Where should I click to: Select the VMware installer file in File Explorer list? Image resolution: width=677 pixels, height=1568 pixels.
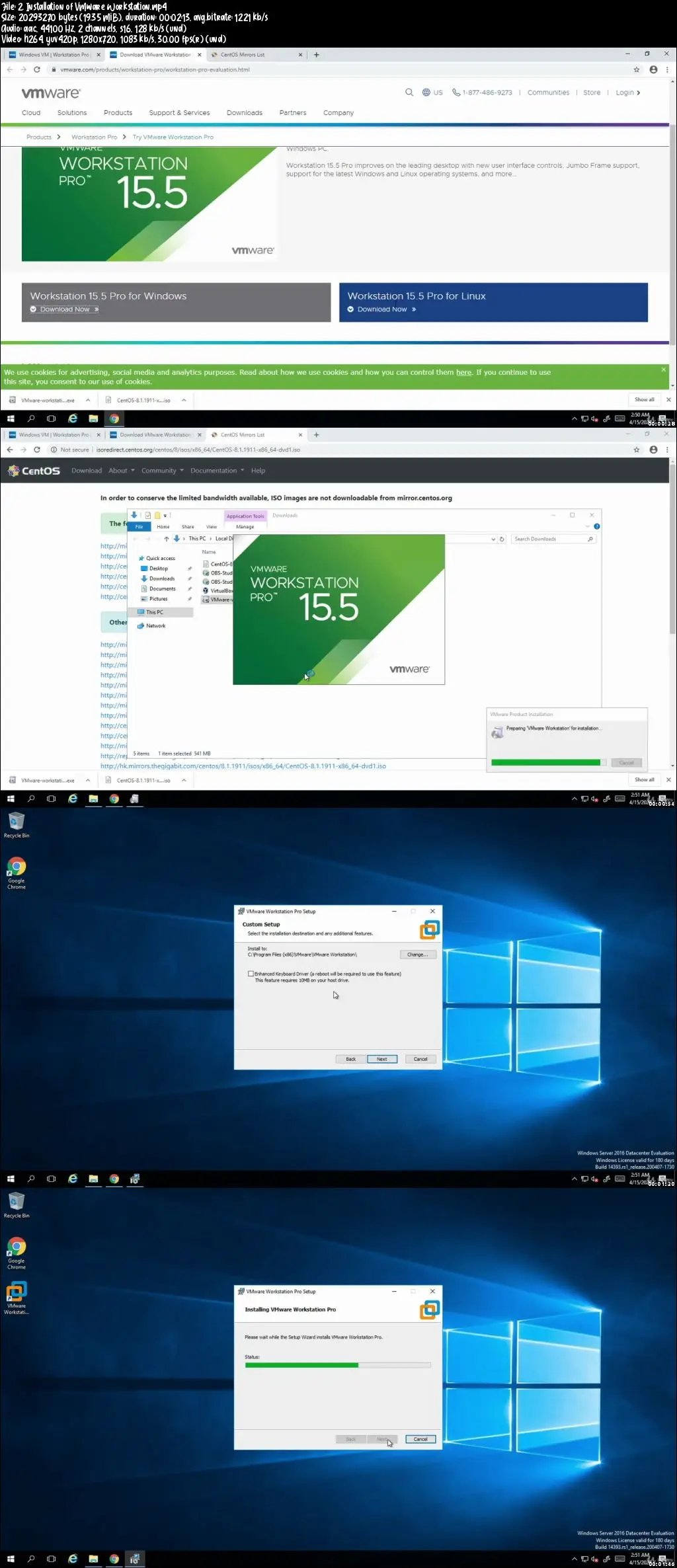coord(218,600)
